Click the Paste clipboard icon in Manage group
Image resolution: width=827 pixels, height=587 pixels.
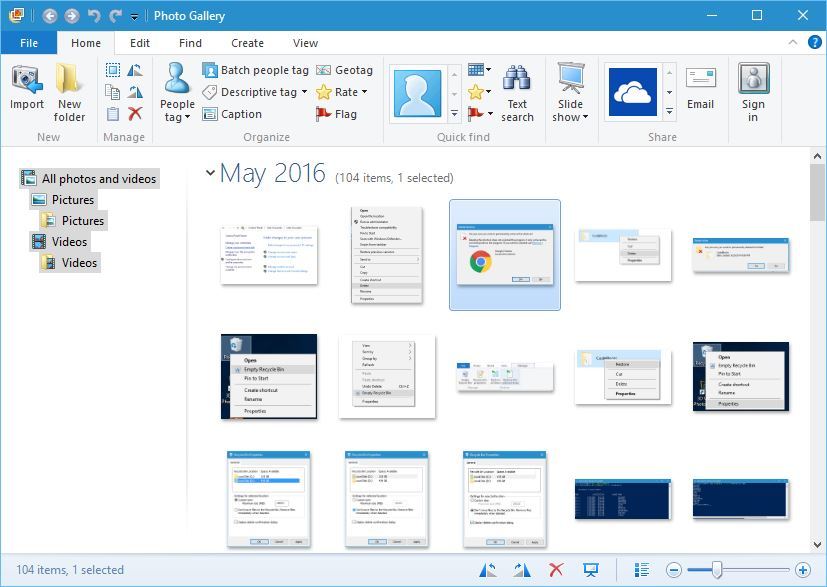click(112, 113)
